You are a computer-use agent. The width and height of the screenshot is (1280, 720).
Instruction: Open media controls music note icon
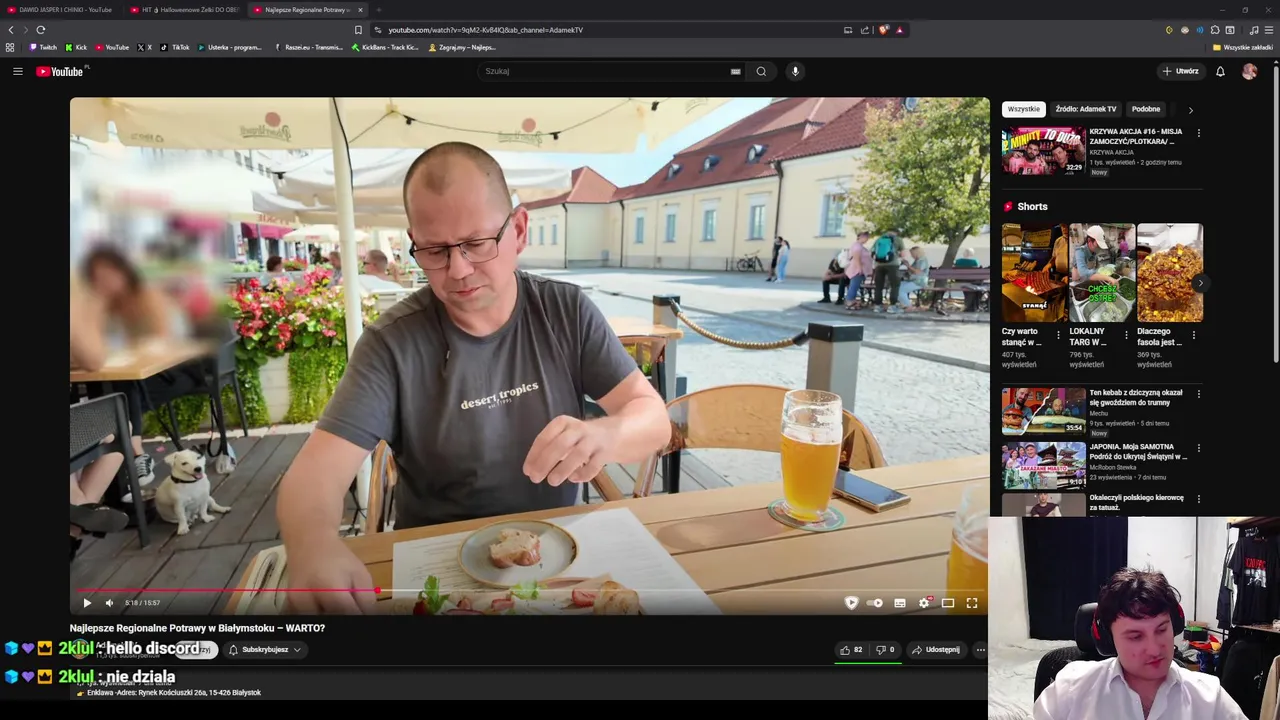1254,30
